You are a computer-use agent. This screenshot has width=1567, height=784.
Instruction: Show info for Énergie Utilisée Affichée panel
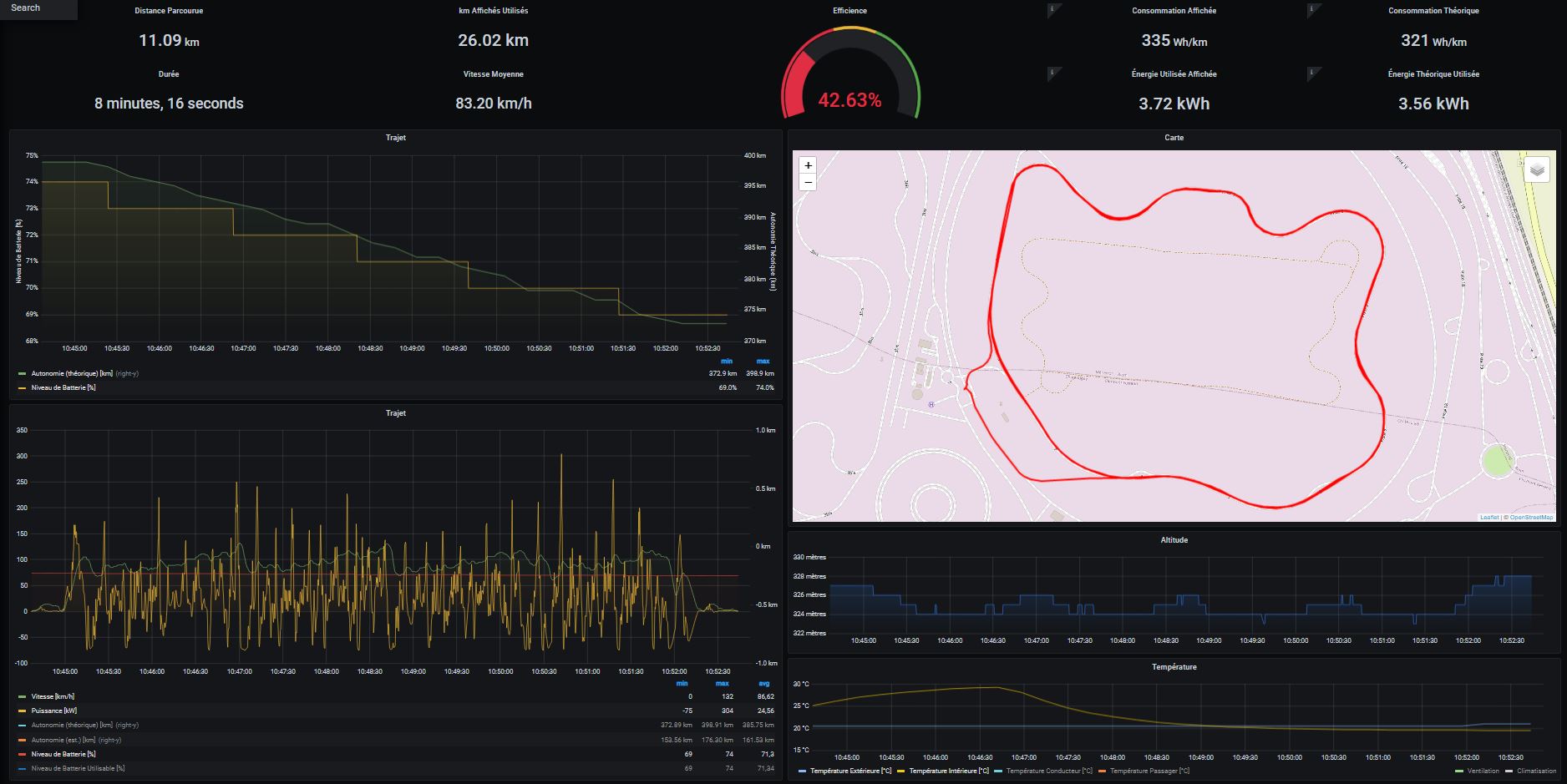pos(1052,73)
